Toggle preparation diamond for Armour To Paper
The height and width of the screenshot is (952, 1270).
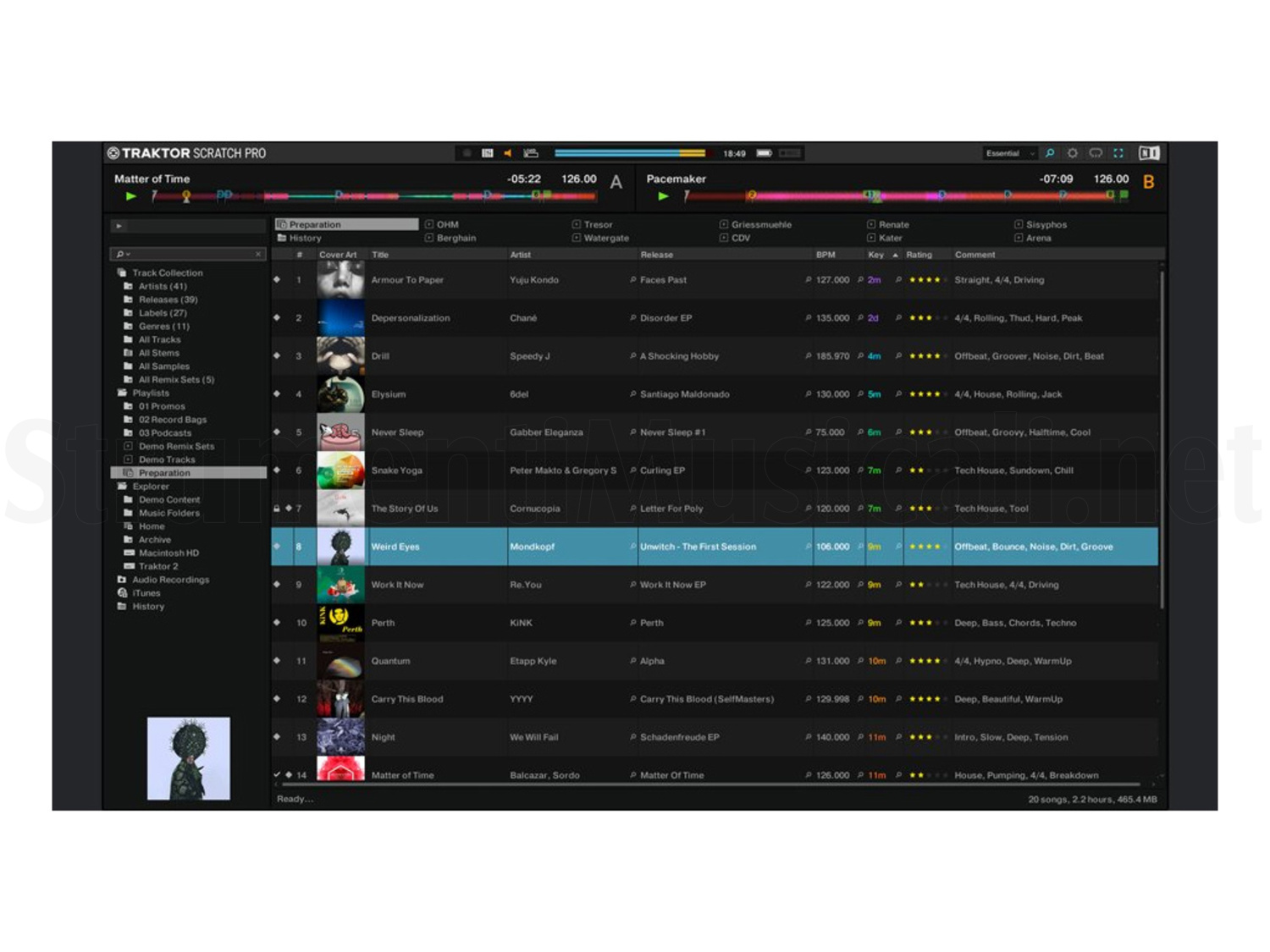(277, 279)
